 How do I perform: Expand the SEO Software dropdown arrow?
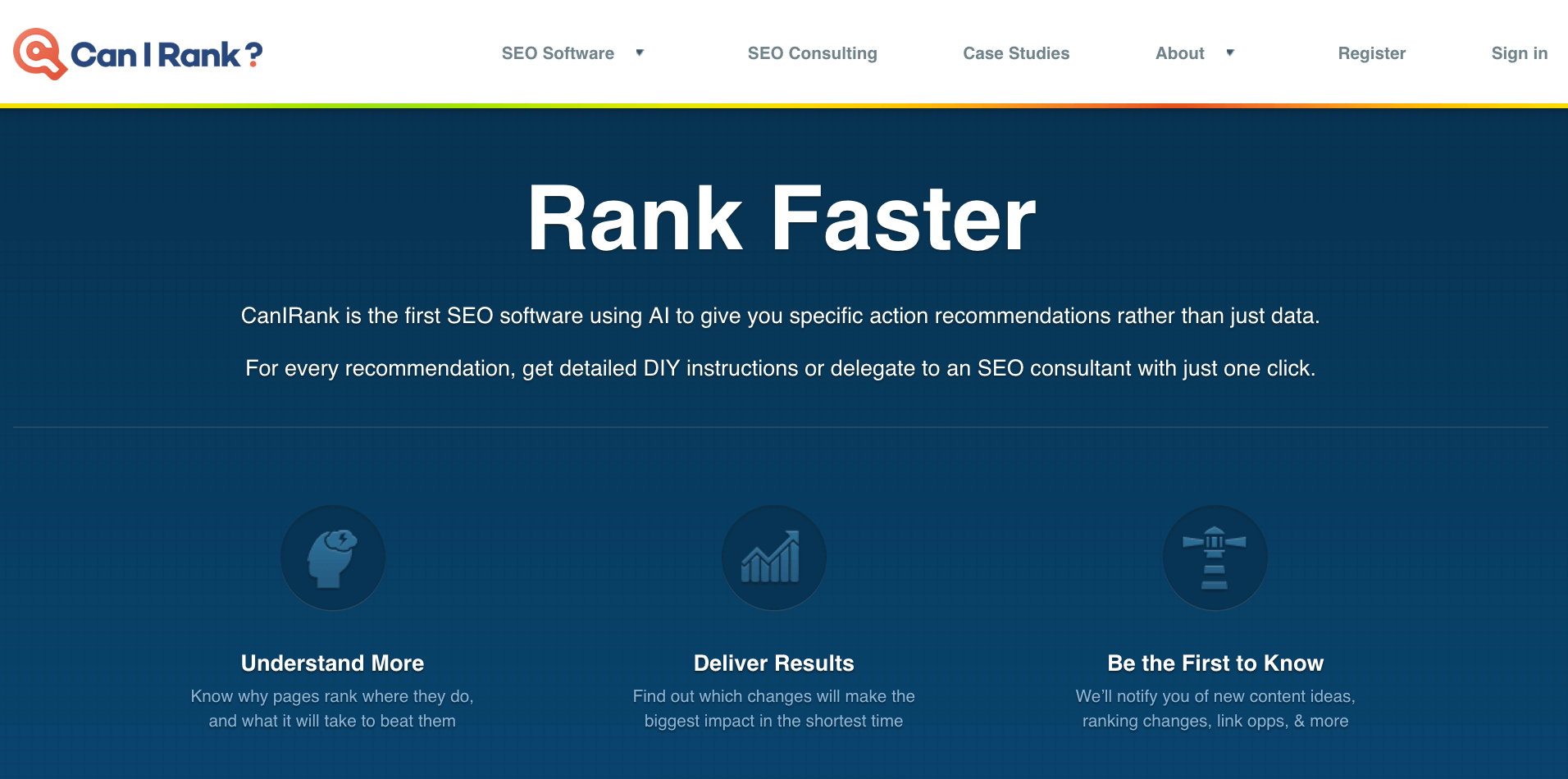coord(640,52)
